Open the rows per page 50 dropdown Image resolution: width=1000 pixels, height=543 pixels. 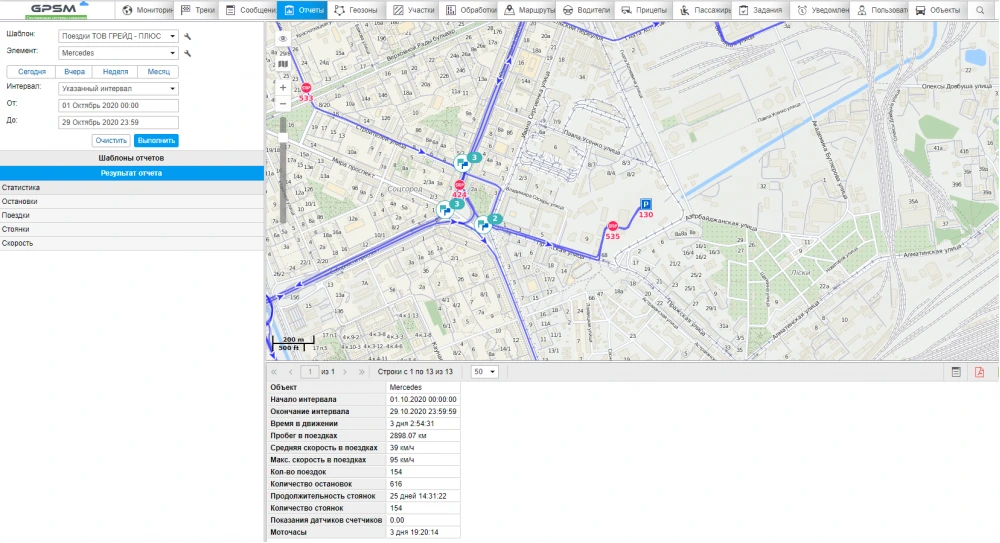[x=484, y=371]
